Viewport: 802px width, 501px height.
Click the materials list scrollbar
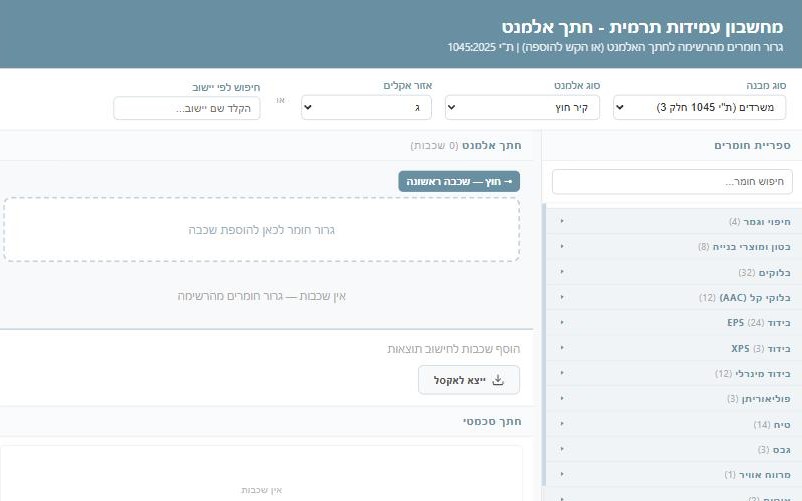(544, 344)
